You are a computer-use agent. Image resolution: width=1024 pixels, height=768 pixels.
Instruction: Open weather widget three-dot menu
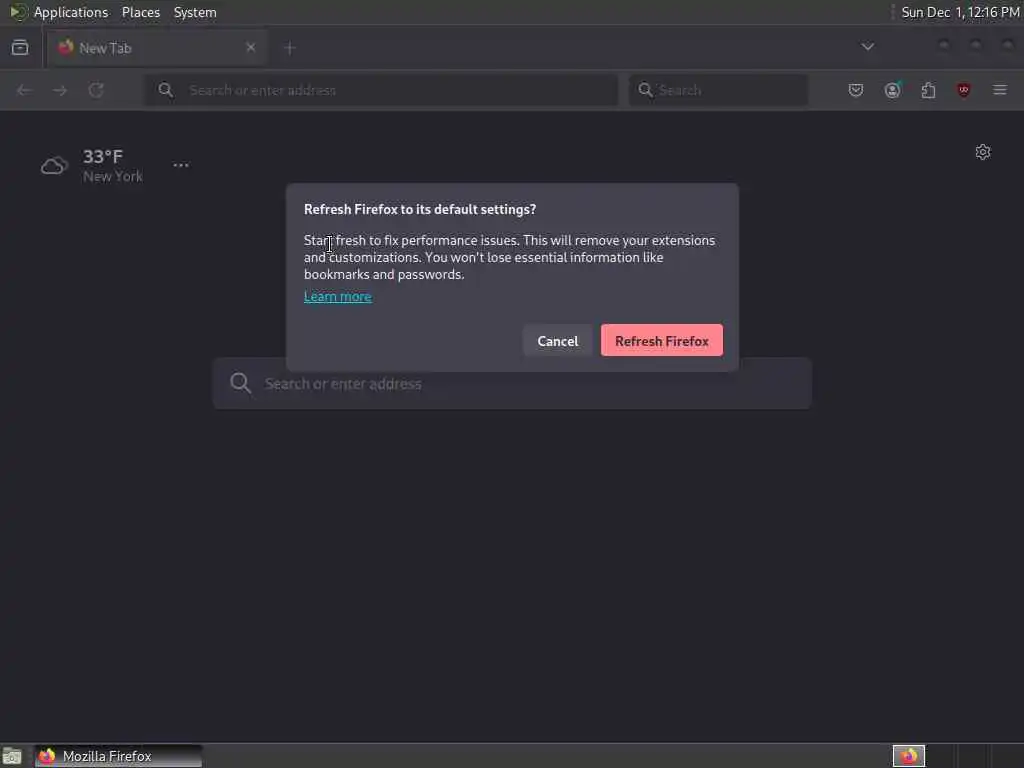click(x=181, y=165)
